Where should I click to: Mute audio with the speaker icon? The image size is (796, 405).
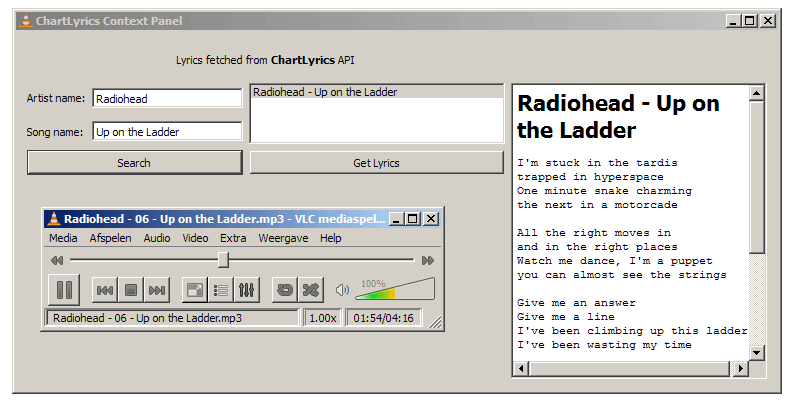click(342, 290)
